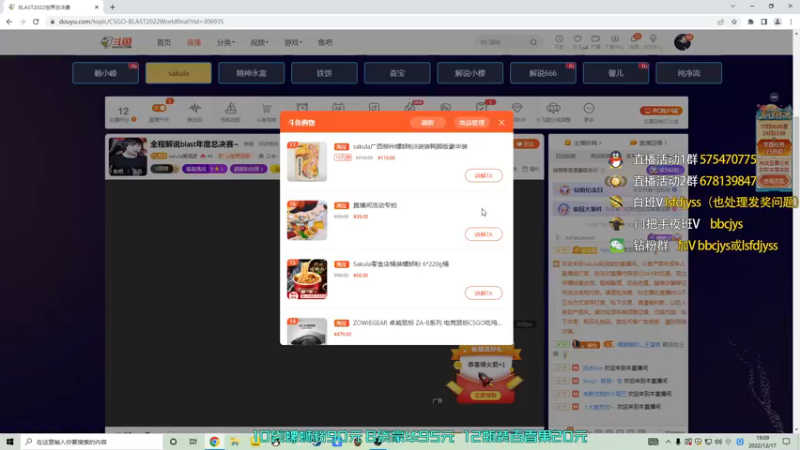This screenshot has height=450, width=800.
Task: Open thumbnail of item 15 barrel noodles
Action: click(307, 279)
